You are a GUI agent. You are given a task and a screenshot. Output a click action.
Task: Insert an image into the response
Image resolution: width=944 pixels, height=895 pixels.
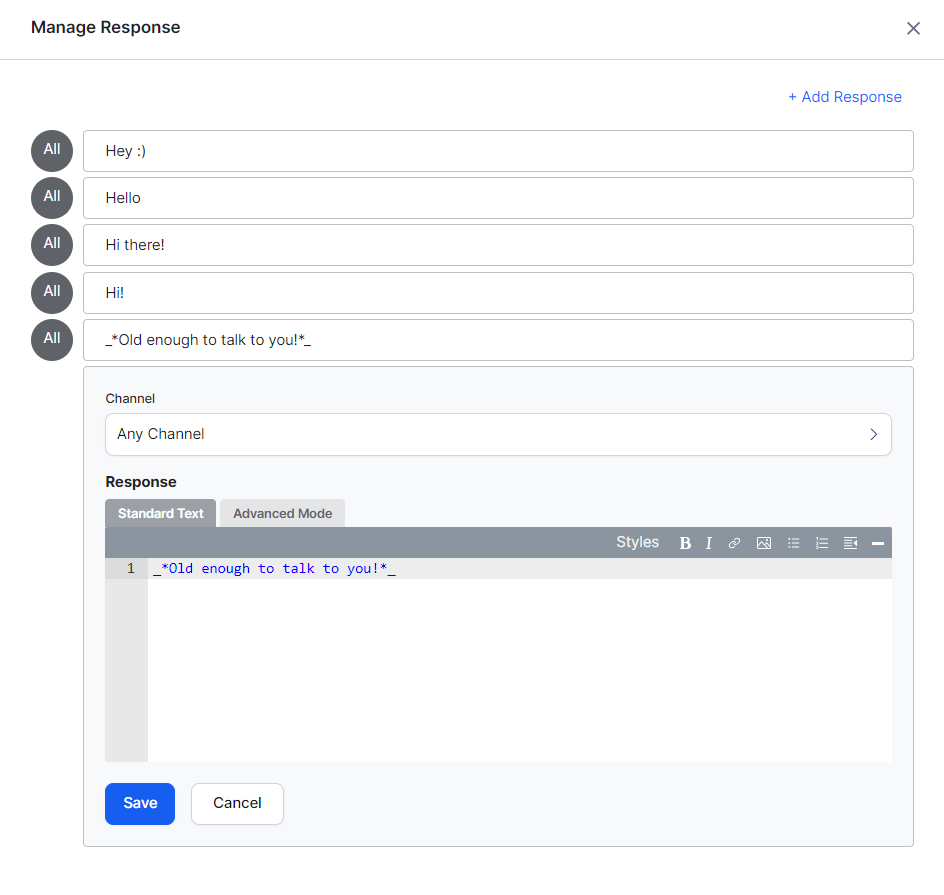tap(764, 543)
